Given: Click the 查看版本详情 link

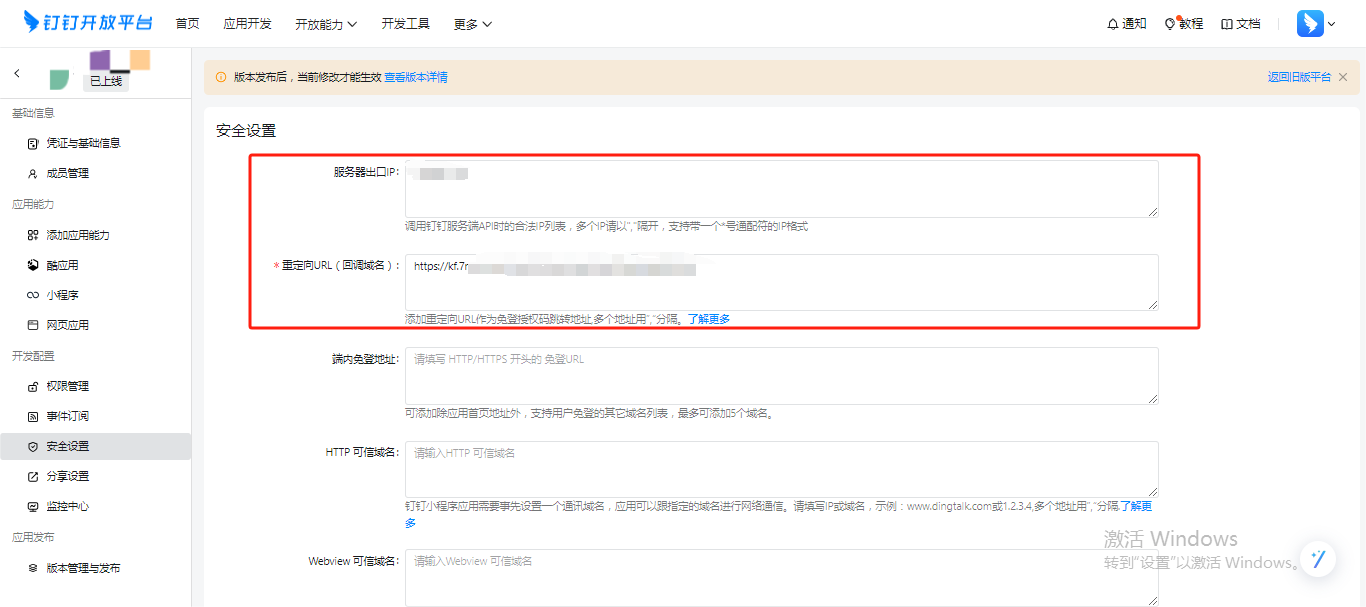Looking at the screenshot, I should coord(415,77).
